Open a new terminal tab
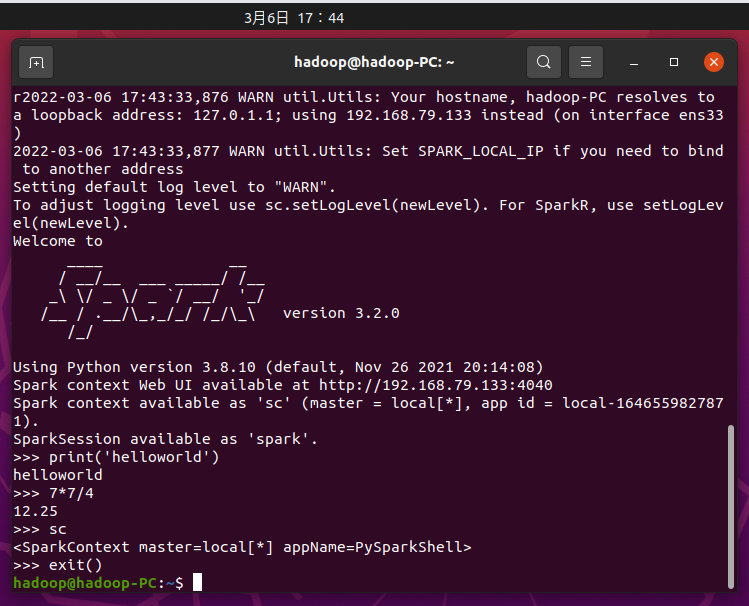 pos(36,62)
